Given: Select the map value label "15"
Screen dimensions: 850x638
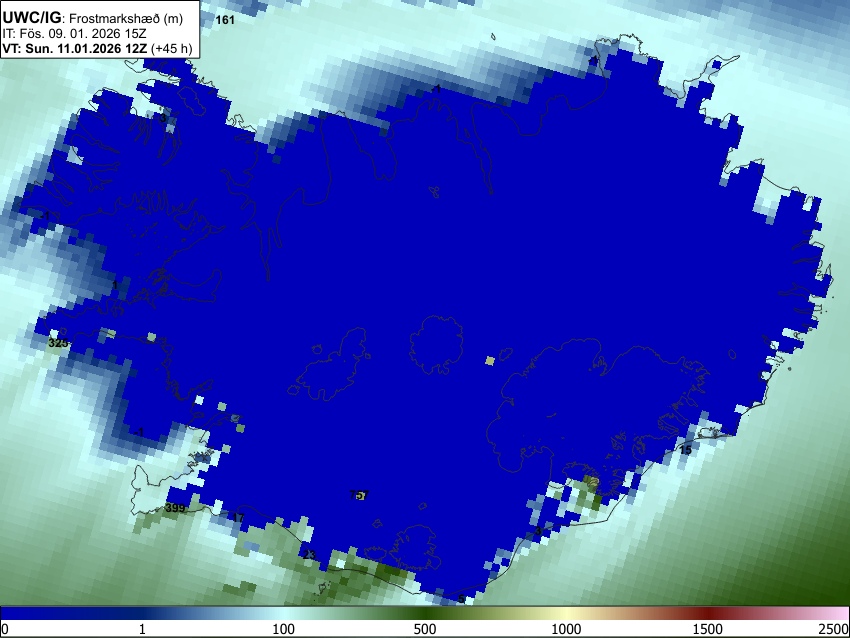Looking at the screenshot, I should 685,450.
